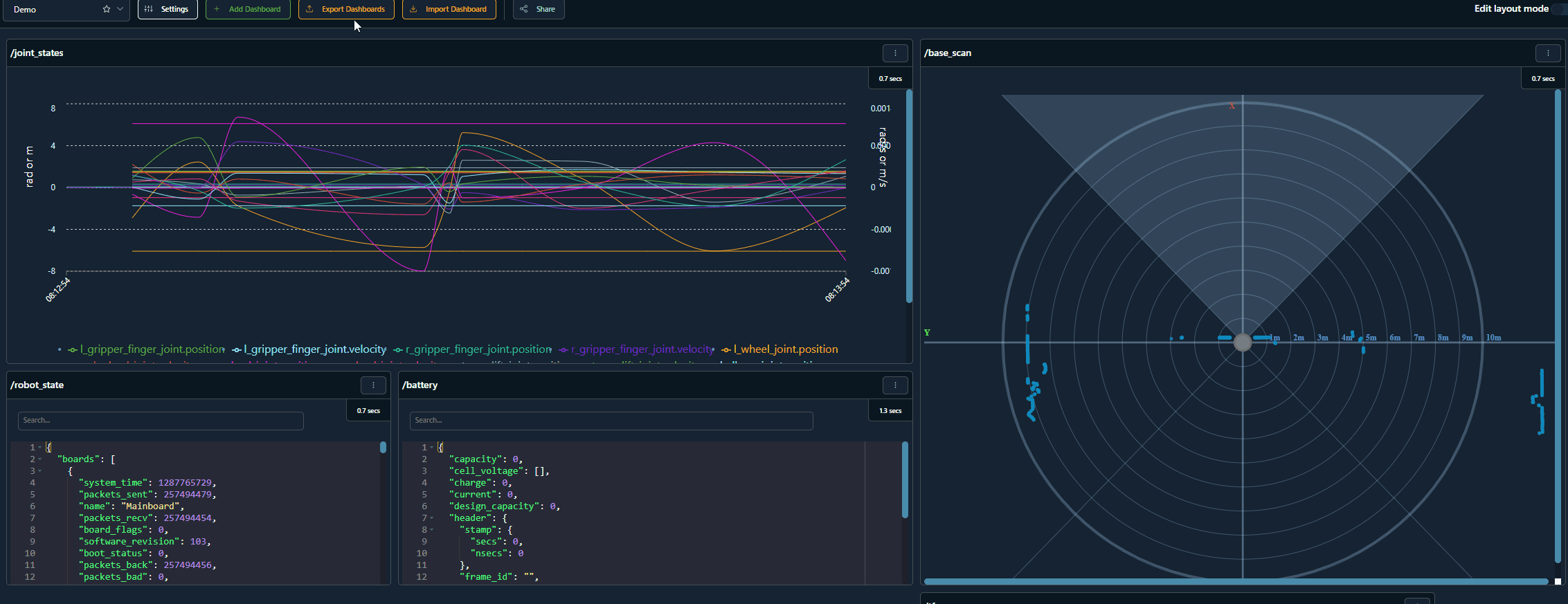Click Import Dashboard

point(449,9)
